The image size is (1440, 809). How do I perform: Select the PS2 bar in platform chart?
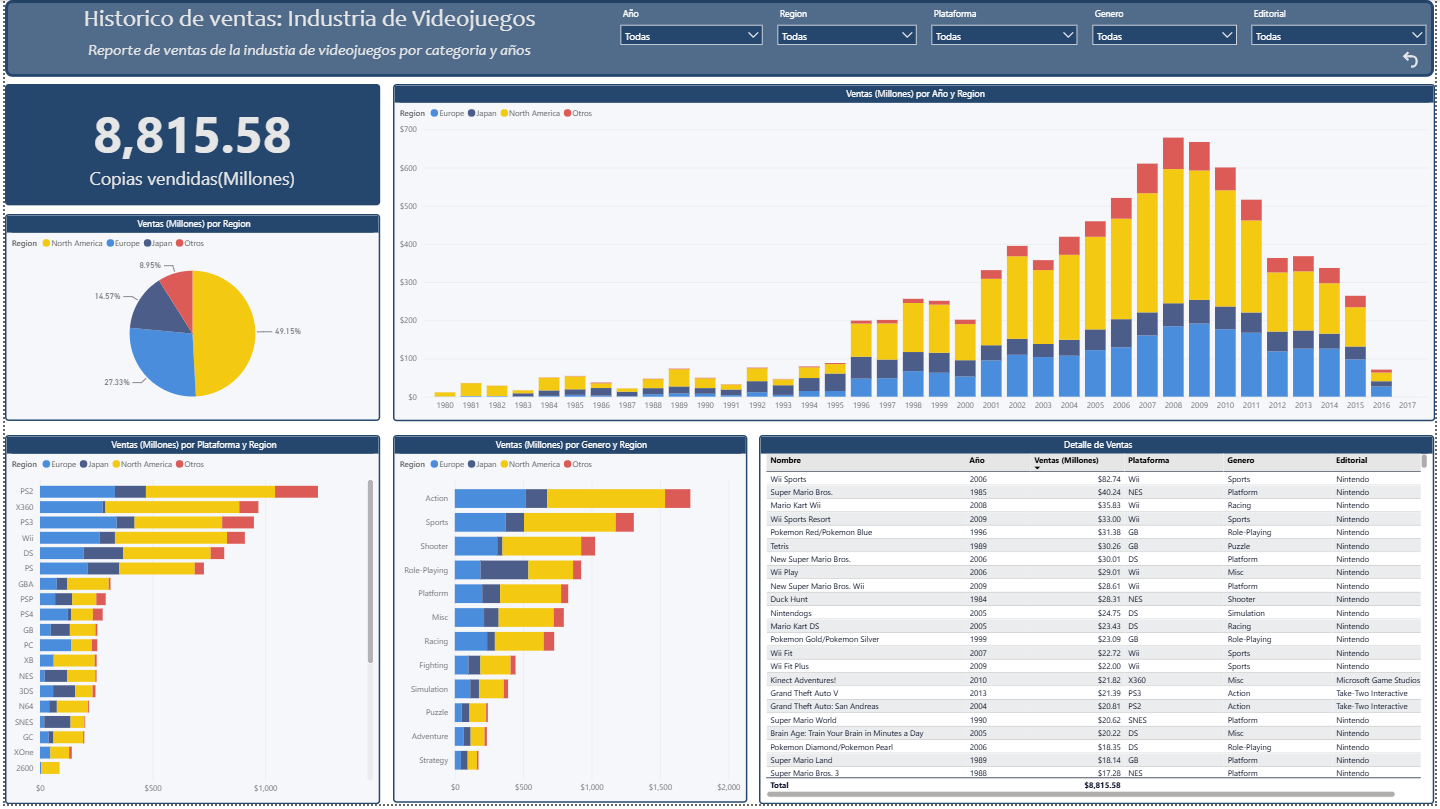tap(179, 491)
